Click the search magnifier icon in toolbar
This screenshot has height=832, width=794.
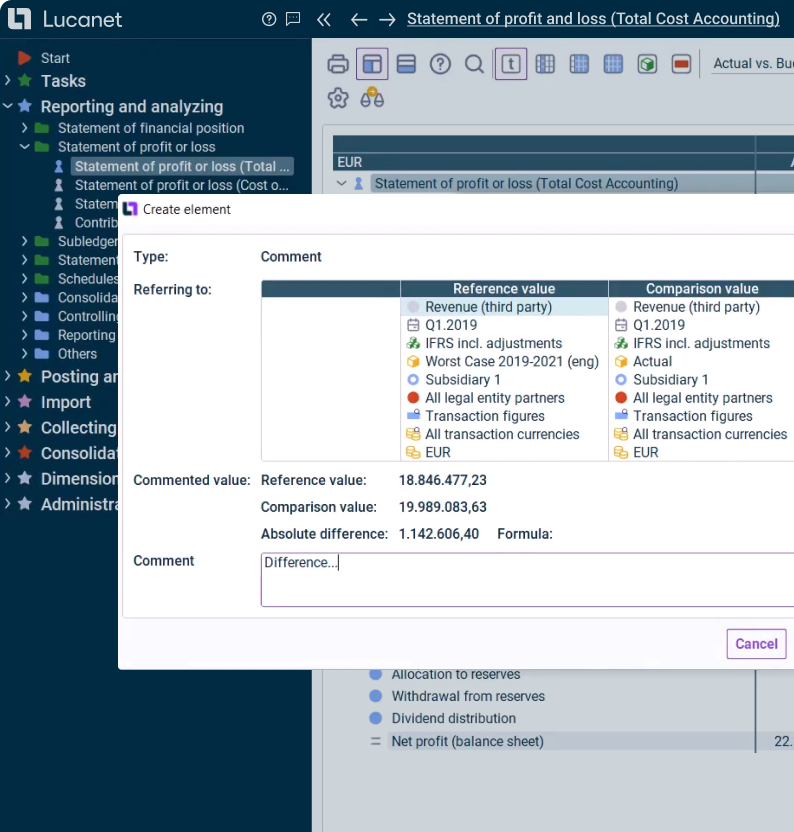pos(474,64)
